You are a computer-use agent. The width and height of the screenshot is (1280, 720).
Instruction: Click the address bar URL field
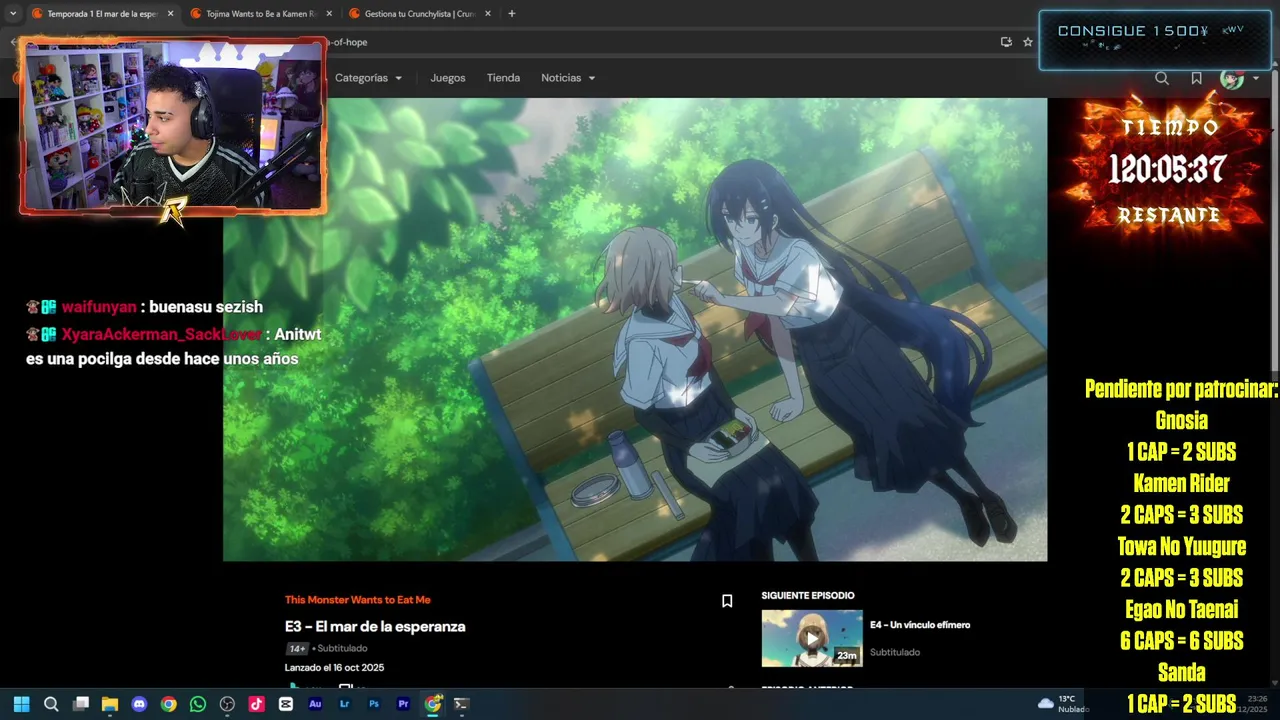660,42
